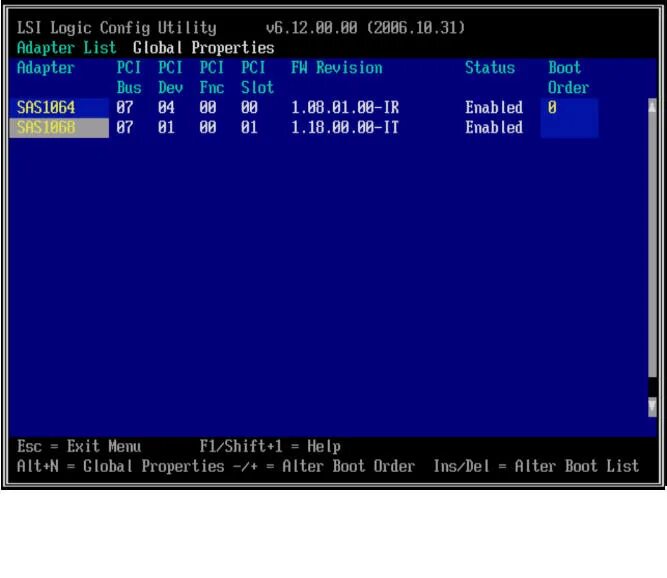The image size is (667, 578).
Task: Open the Global Properties tab
Action: tap(203, 48)
